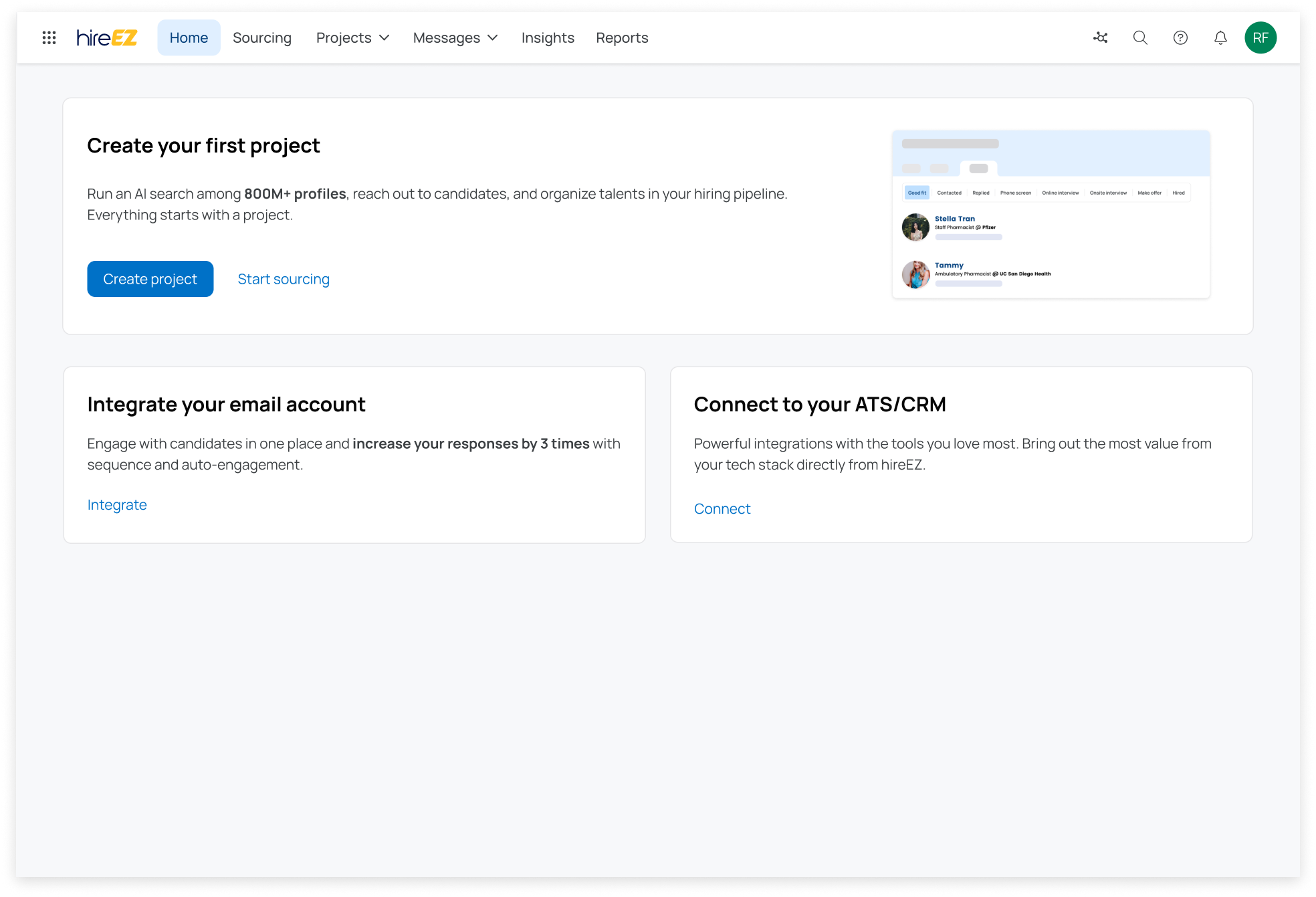
Task: Click the Good fit stage in preview
Action: (917, 193)
